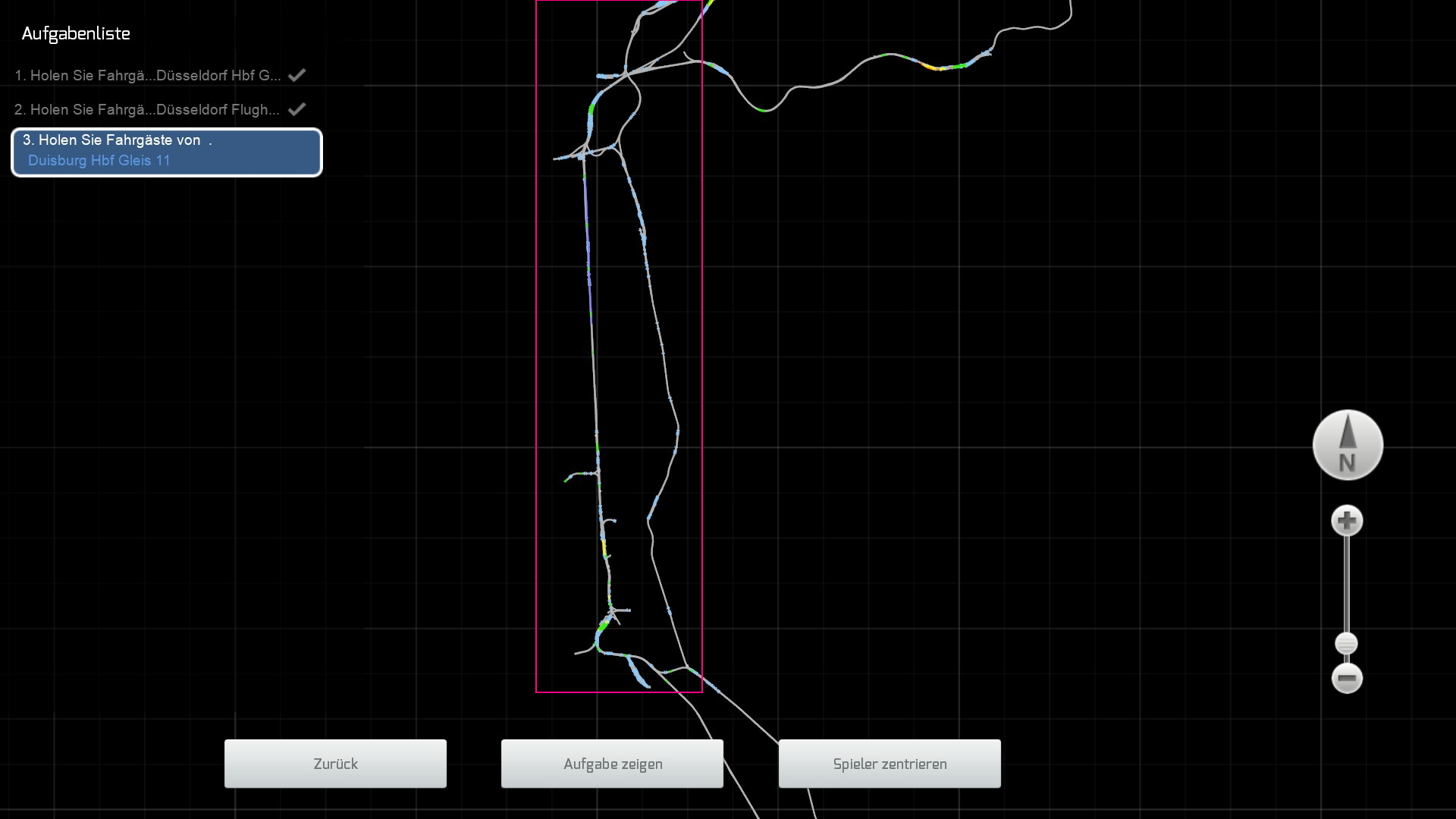1456x819 pixels.
Task: Click the north compass icon
Action: tap(1347, 445)
